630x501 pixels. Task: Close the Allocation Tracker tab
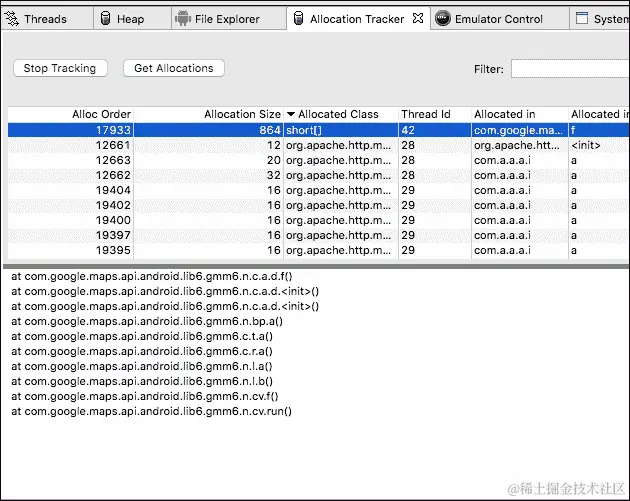(x=418, y=18)
